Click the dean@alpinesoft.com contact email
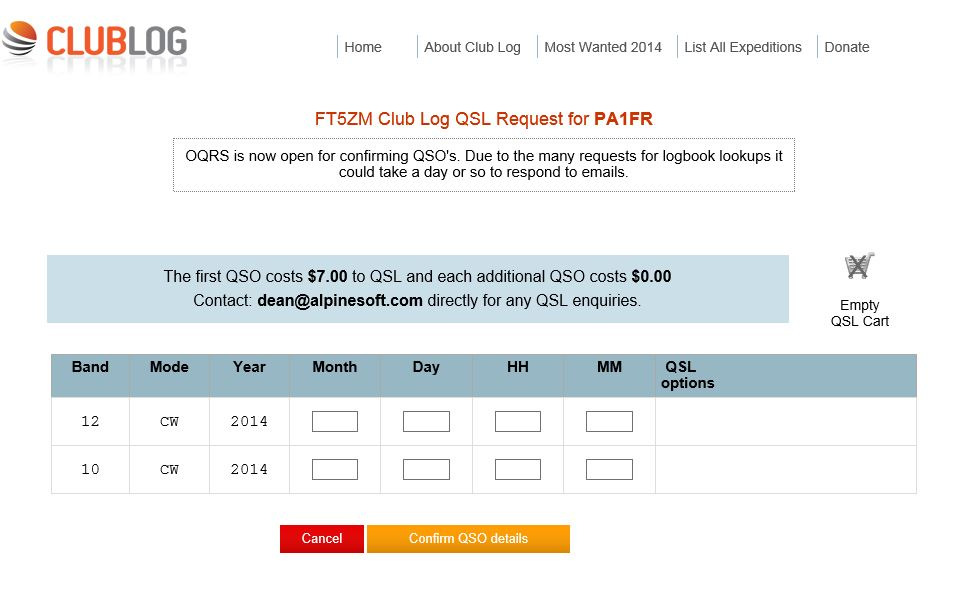Viewport: 966px width, 592px height. pos(340,300)
